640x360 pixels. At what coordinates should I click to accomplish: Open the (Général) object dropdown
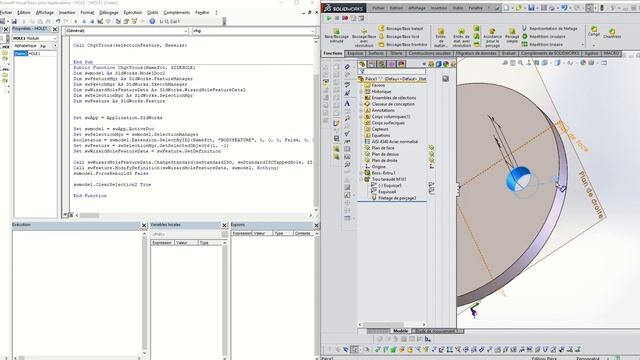pos(185,31)
